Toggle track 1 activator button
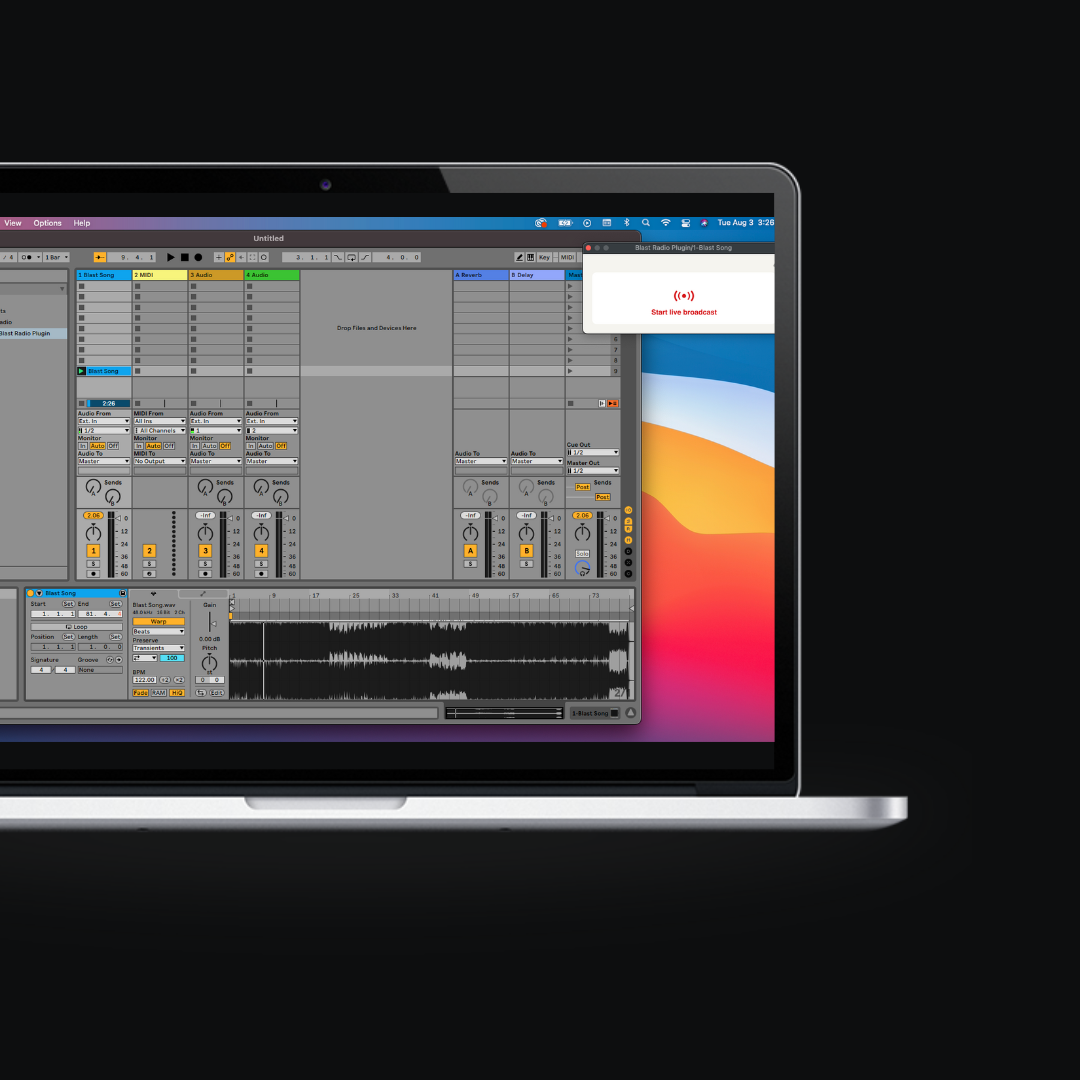1080x1080 pixels. 93,551
